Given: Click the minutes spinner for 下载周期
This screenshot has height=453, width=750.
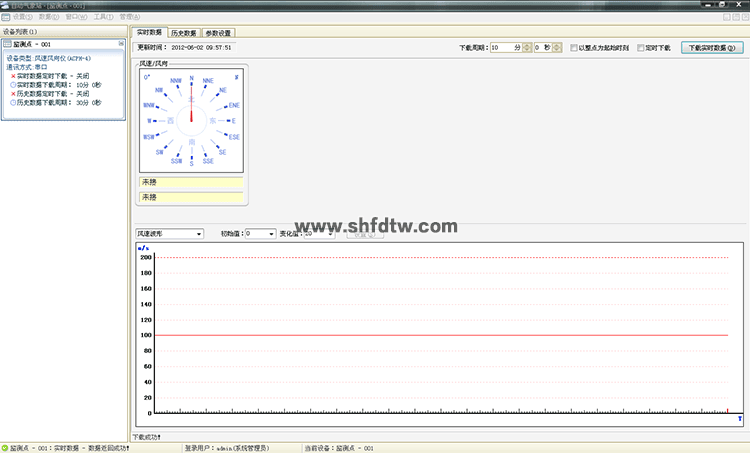Looking at the screenshot, I should [x=526, y=47].
